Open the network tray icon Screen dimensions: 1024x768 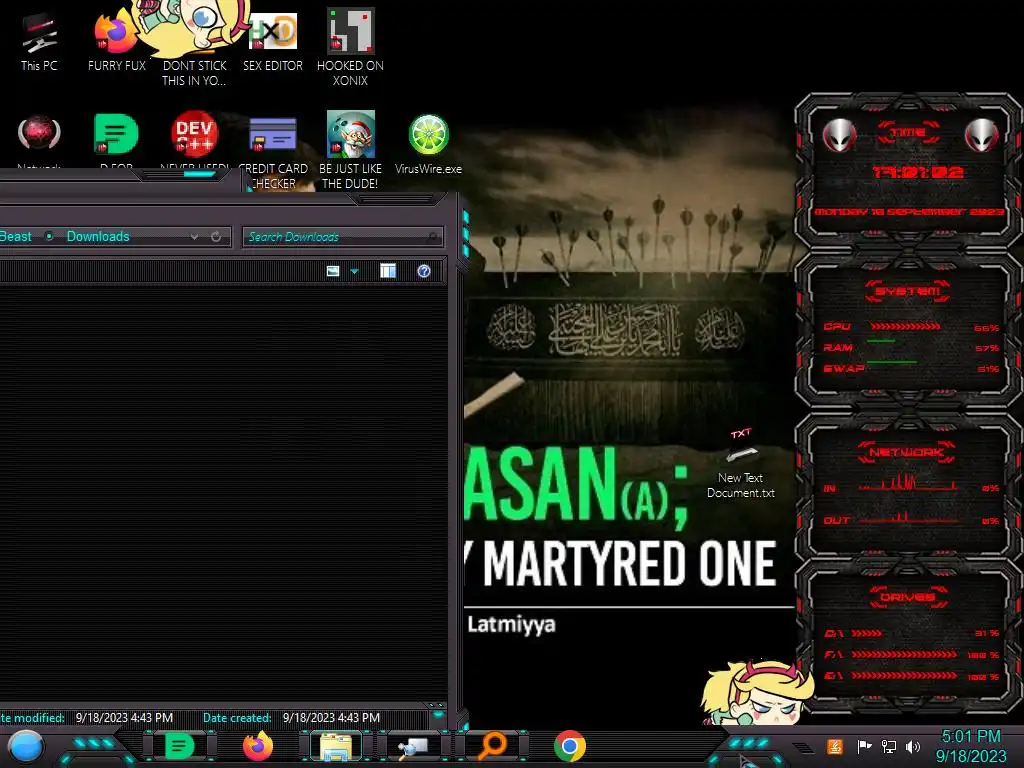point(889,746)
